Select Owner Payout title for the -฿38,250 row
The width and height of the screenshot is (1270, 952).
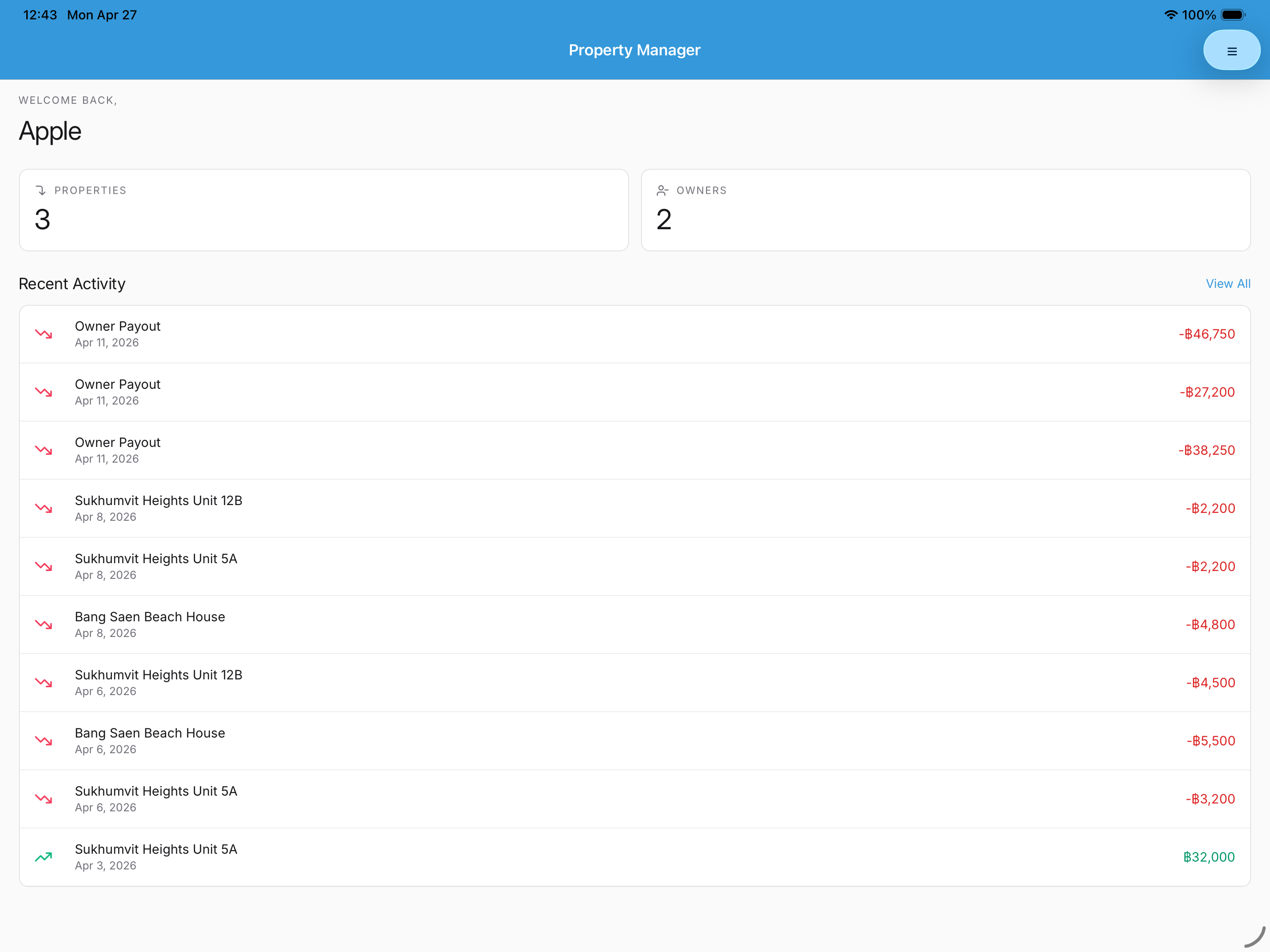click(x=118, y=442)
